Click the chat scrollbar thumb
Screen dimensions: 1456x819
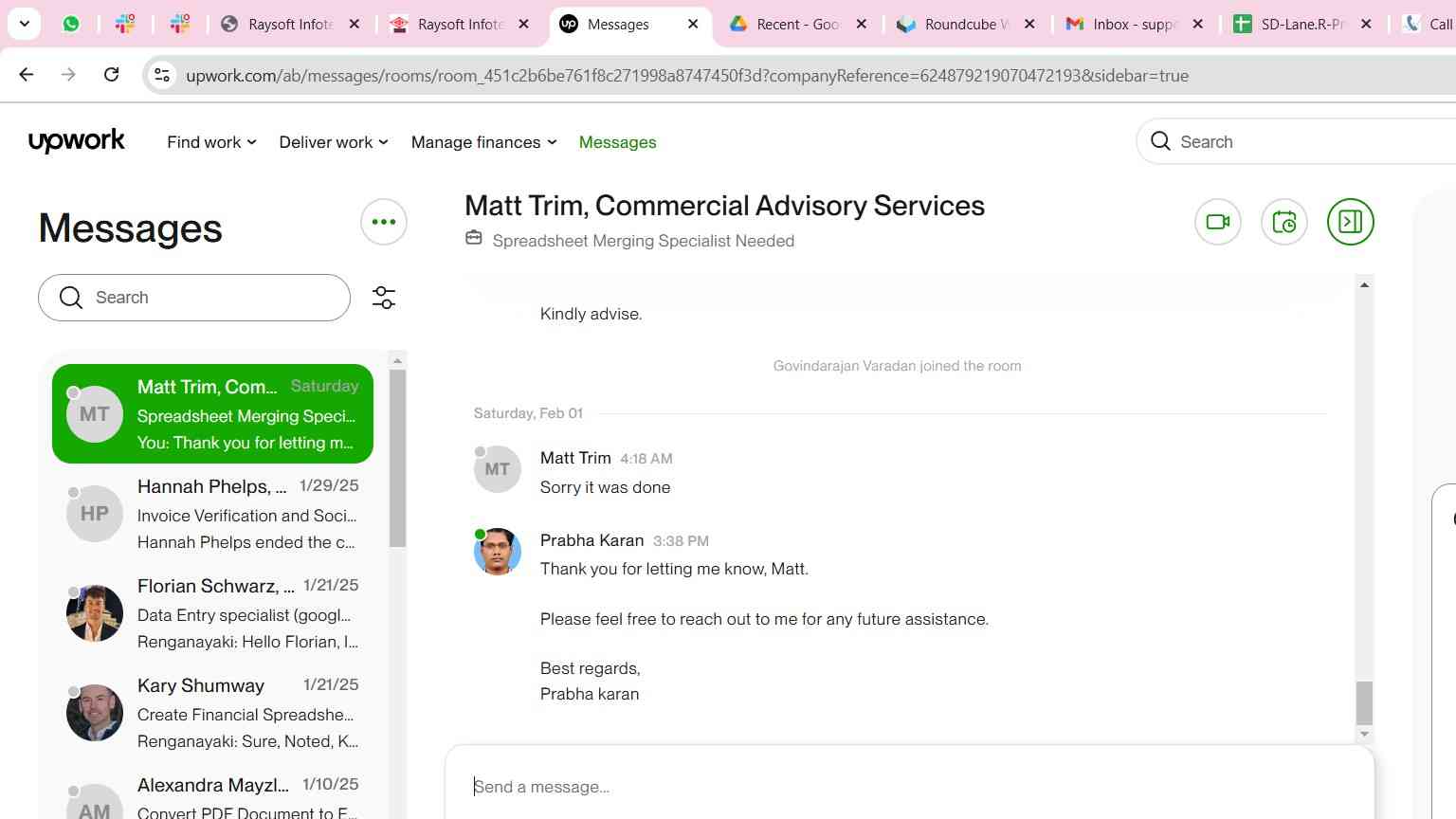click(x=1364, y=703)
